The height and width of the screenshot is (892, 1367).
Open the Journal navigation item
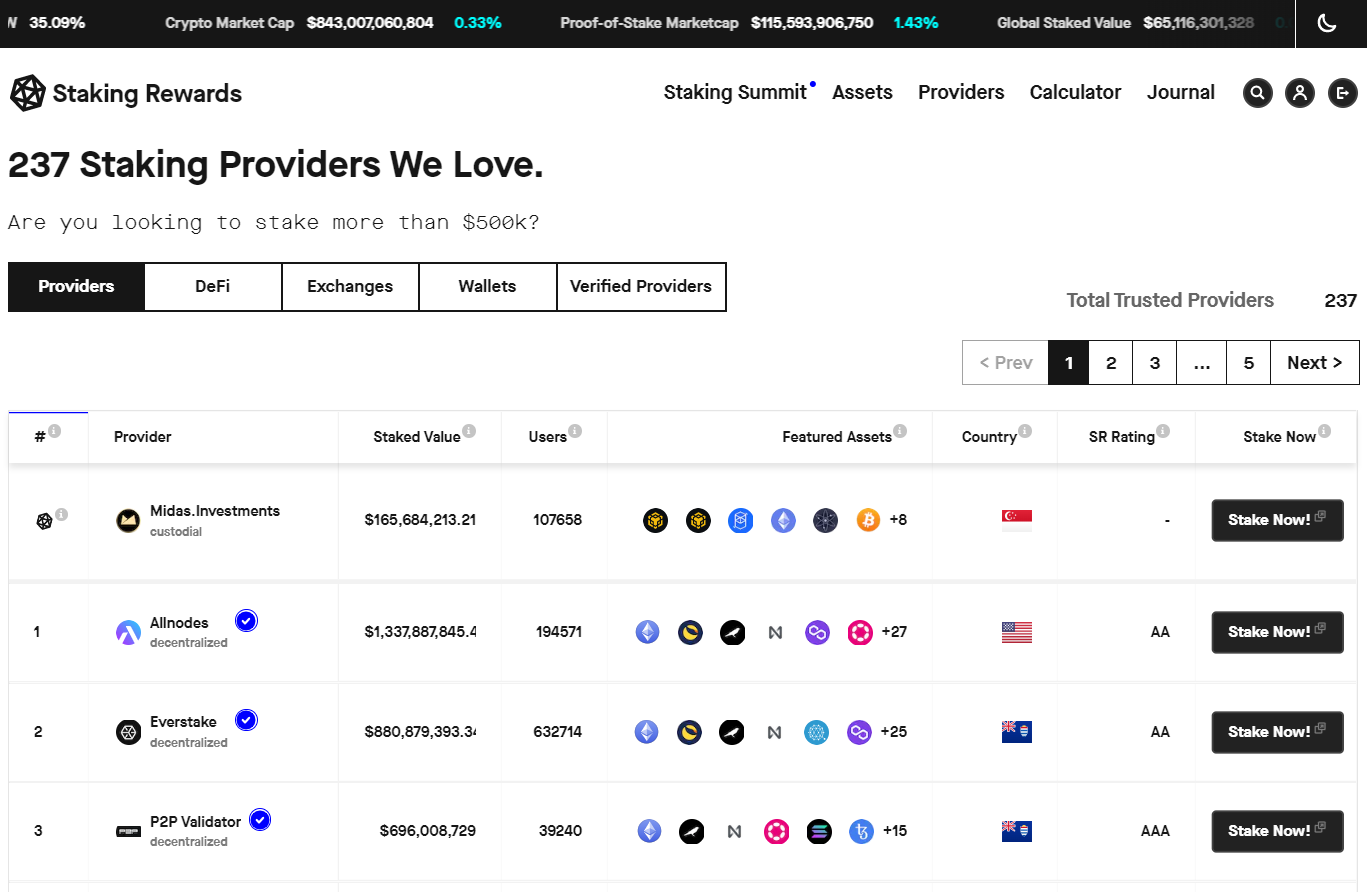[1181, 92]
